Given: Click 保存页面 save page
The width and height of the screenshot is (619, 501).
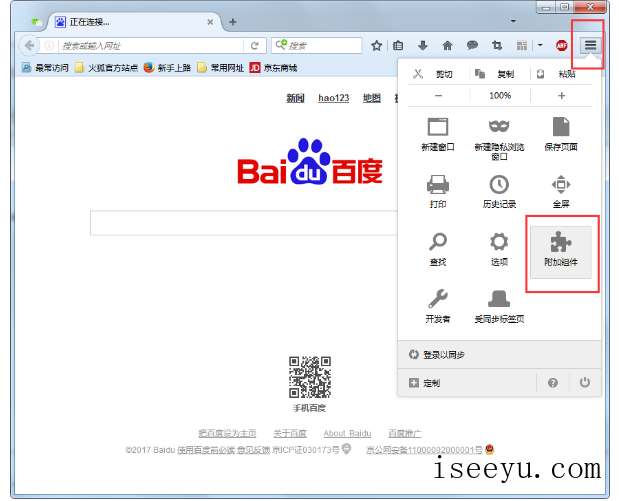Looking at the screenshot, I should tap(561, 134).
